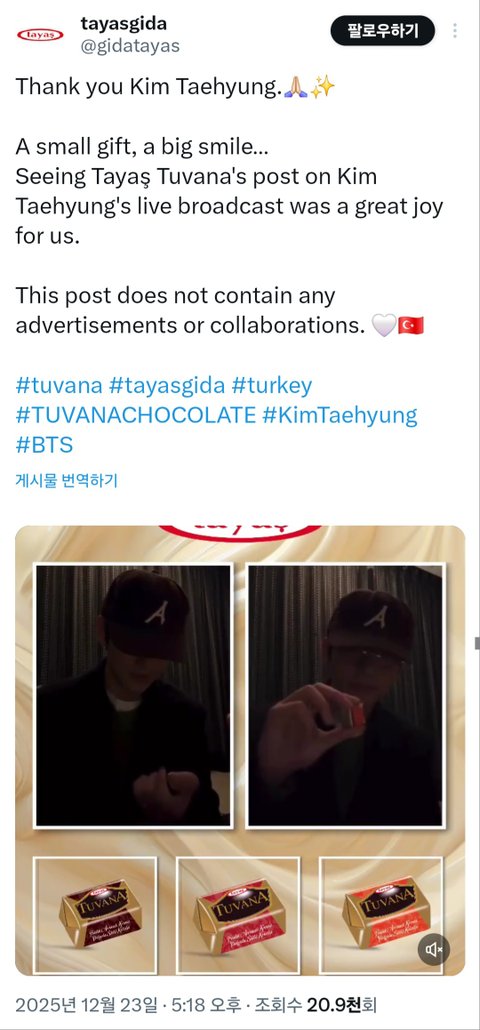The image size is (480, 1030).
Task: Select the #turkey hashtag
Action: (x=272, y=386)
